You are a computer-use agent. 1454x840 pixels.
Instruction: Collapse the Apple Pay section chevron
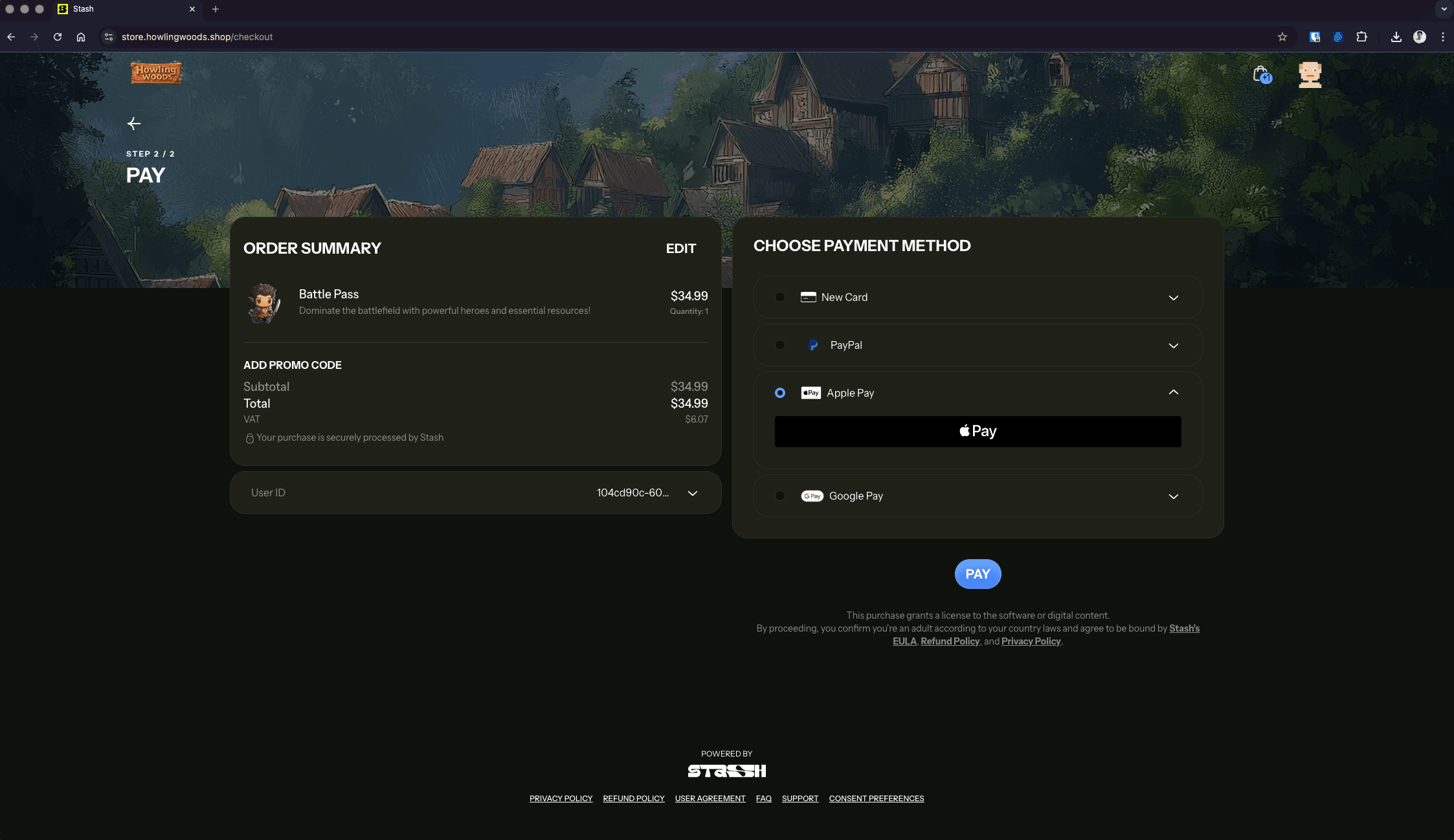tap(1173, 392)
